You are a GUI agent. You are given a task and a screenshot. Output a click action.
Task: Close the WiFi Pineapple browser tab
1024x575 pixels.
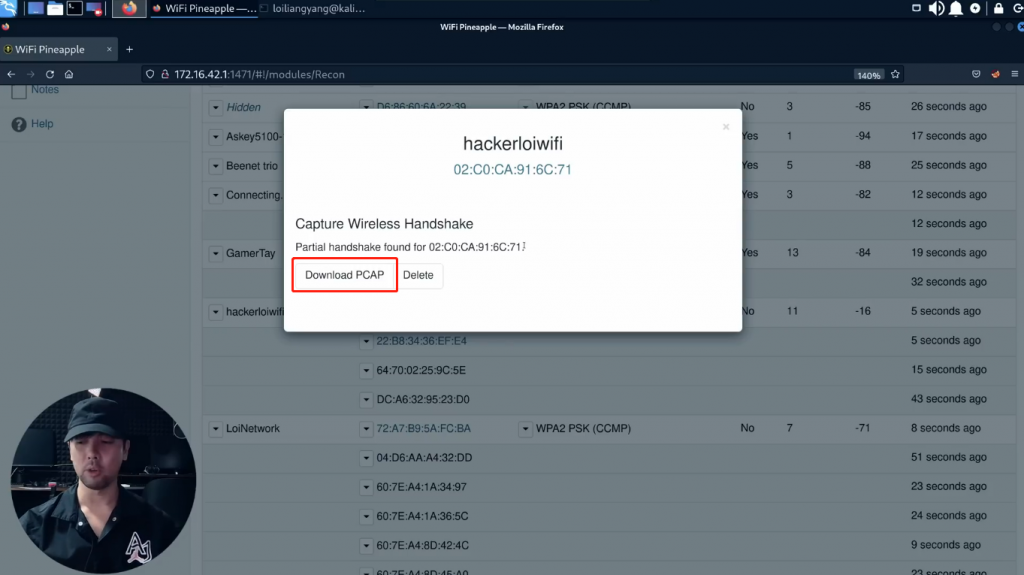109,50
